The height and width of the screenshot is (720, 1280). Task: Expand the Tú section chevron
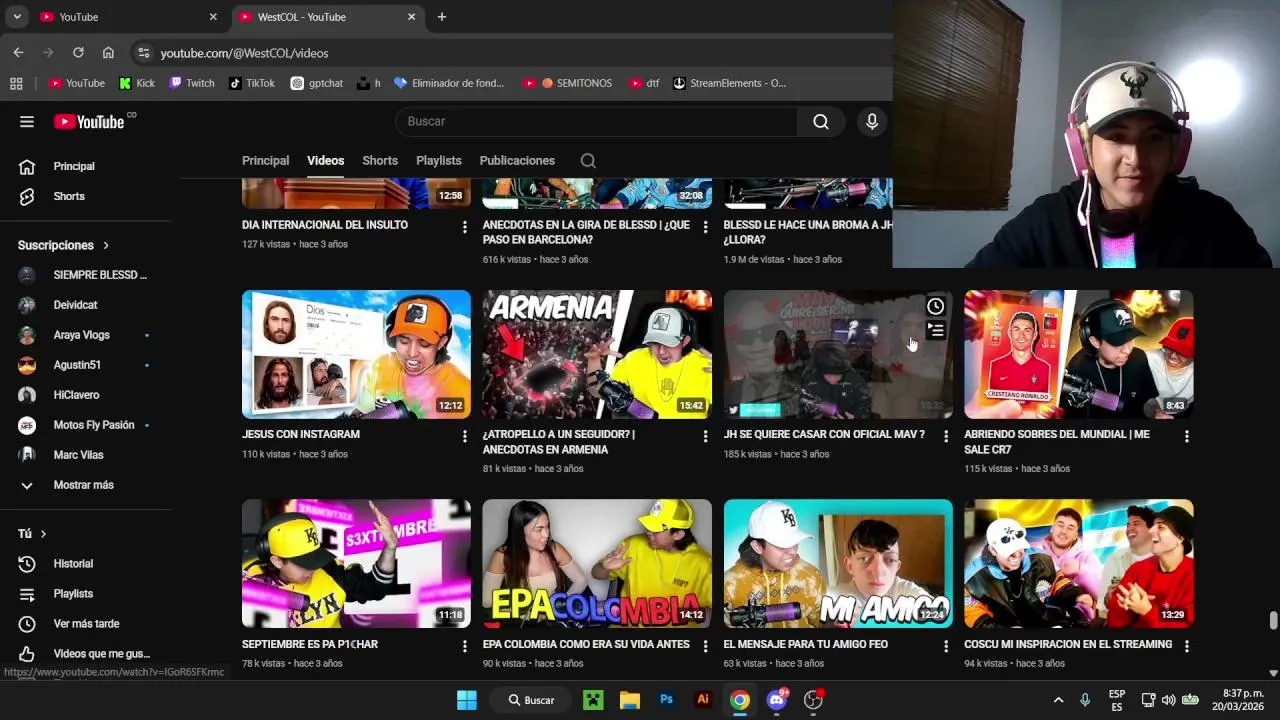[43, 535]
